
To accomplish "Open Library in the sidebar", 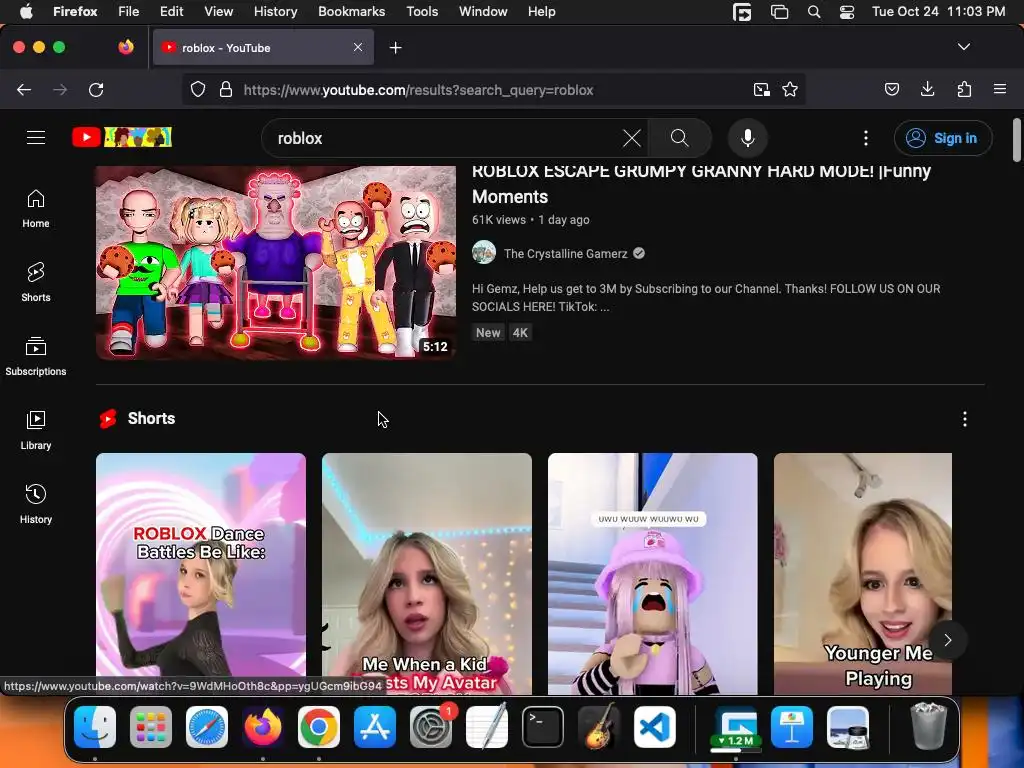I will pos(36,430).
